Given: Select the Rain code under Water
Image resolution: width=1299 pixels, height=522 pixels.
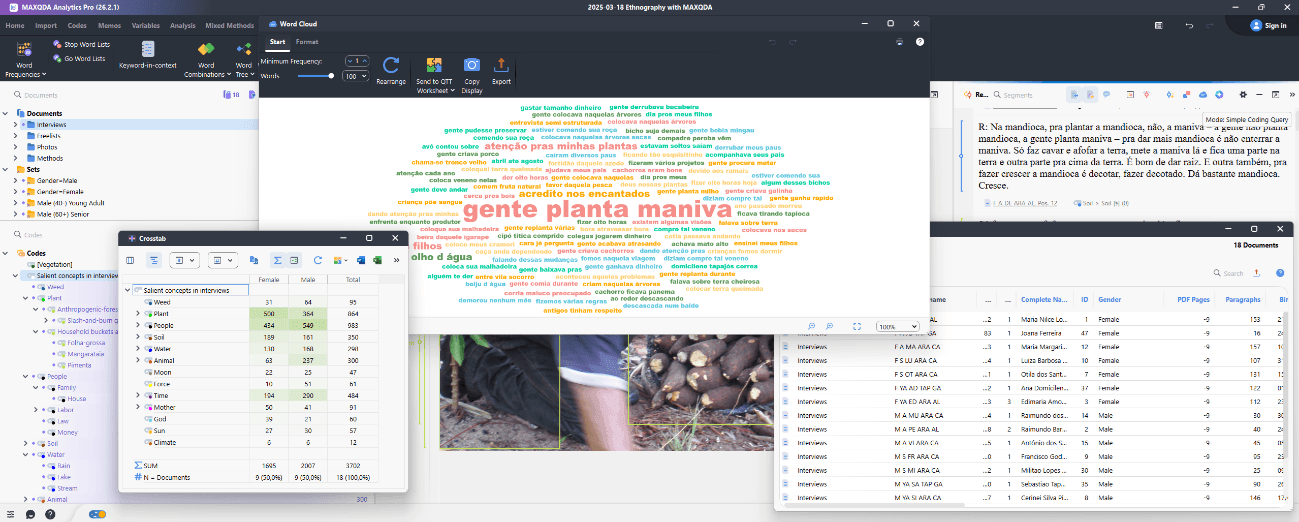Looking at the screenshot, I should click(x=64, y=465).
